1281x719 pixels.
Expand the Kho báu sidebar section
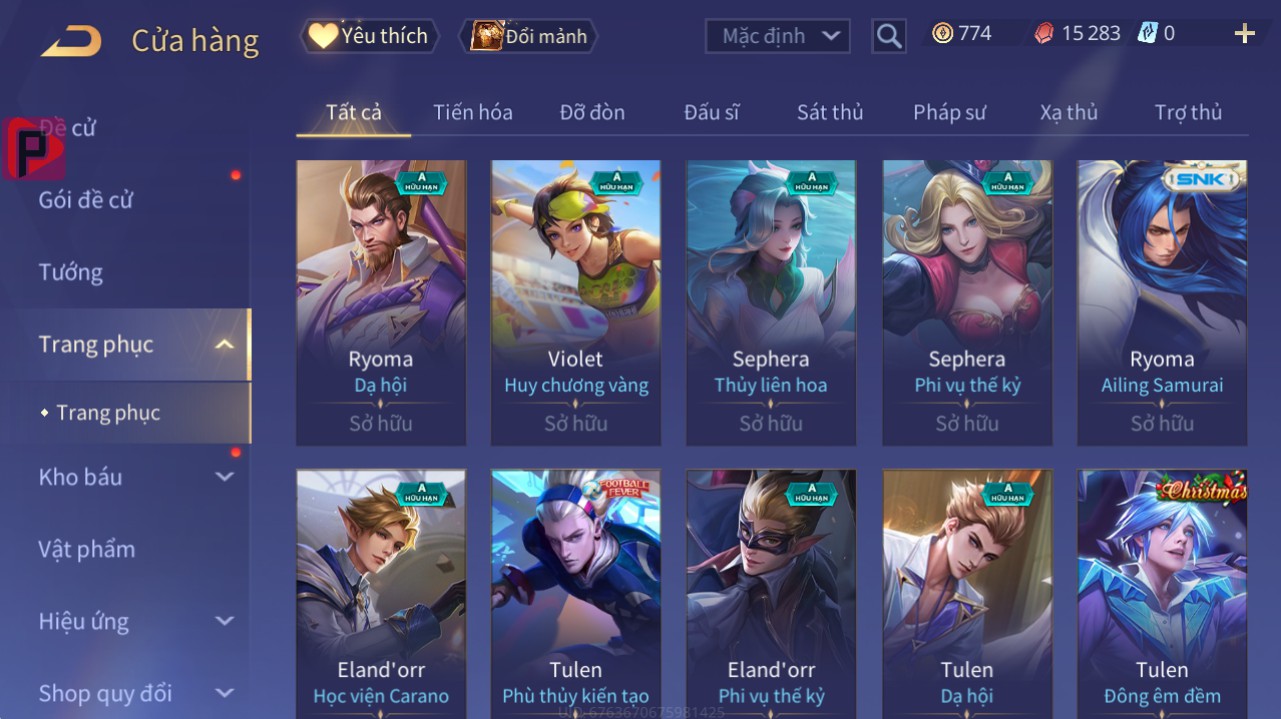coord(225,477)
